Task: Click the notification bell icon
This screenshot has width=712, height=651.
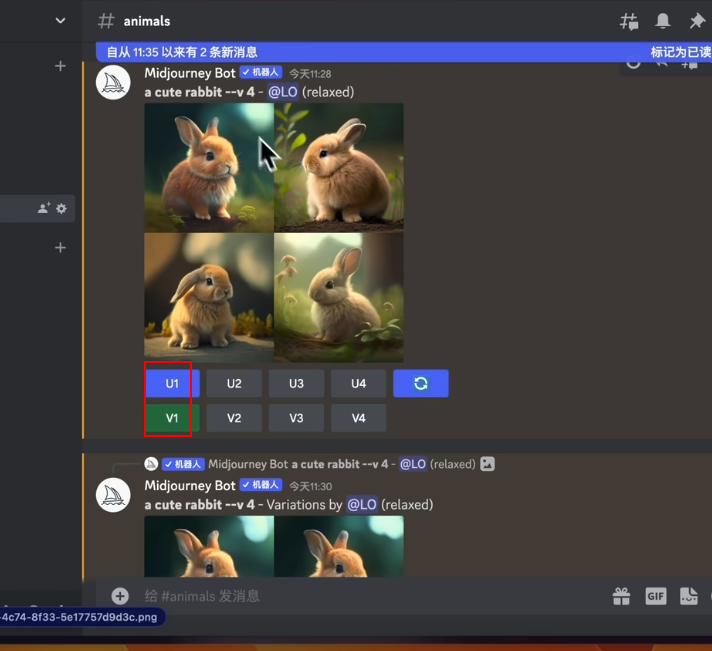Action: point(662,21)
